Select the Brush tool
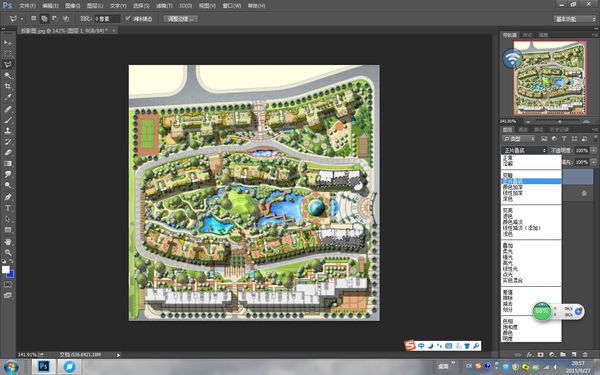The height and width of the screenshot is (375, 600). click(8, 120)
